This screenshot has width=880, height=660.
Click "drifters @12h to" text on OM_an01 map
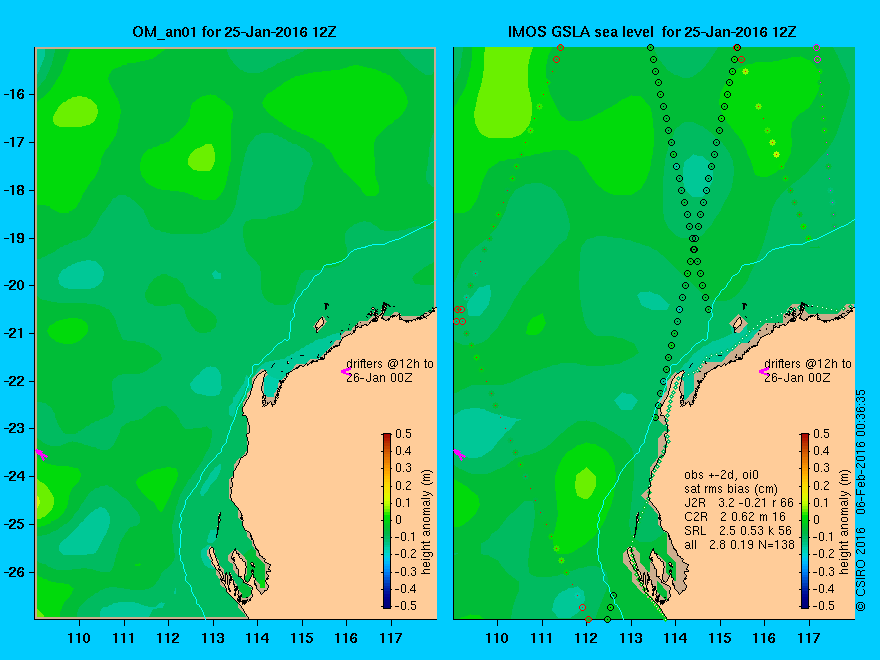coord(390,364)
